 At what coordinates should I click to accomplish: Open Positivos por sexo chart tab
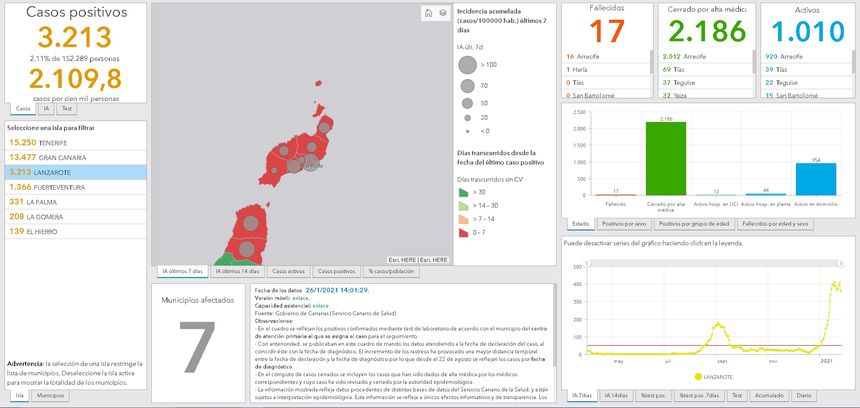point(625,223)
